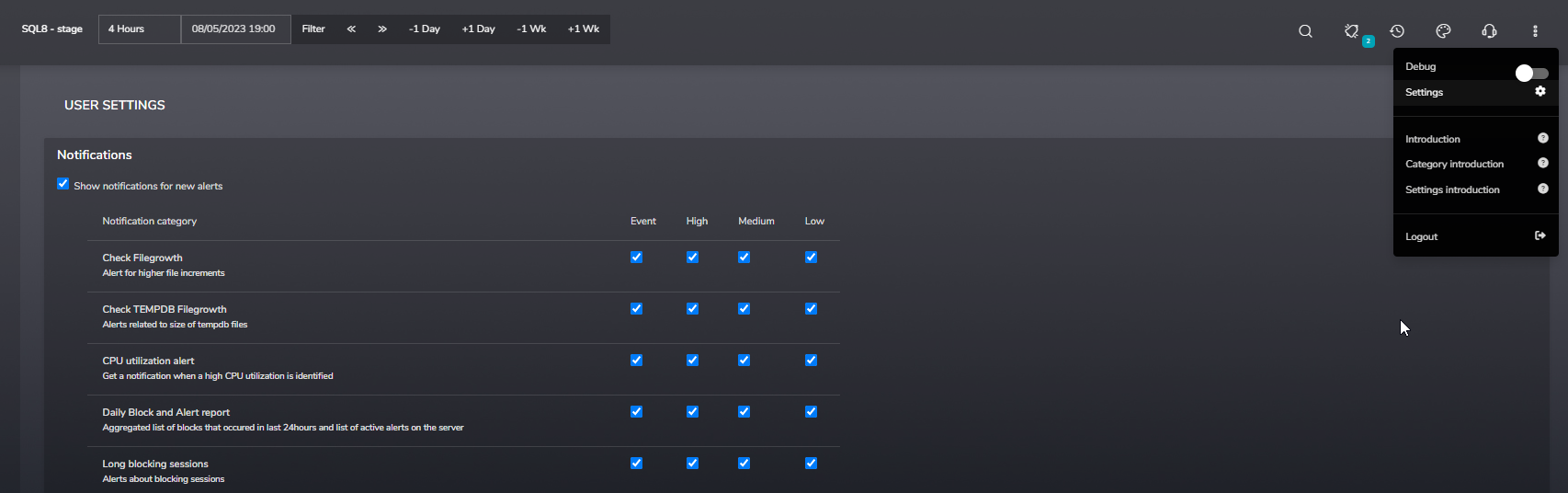
Task: Click the Notifications section heading
Action: pos(95,155)
